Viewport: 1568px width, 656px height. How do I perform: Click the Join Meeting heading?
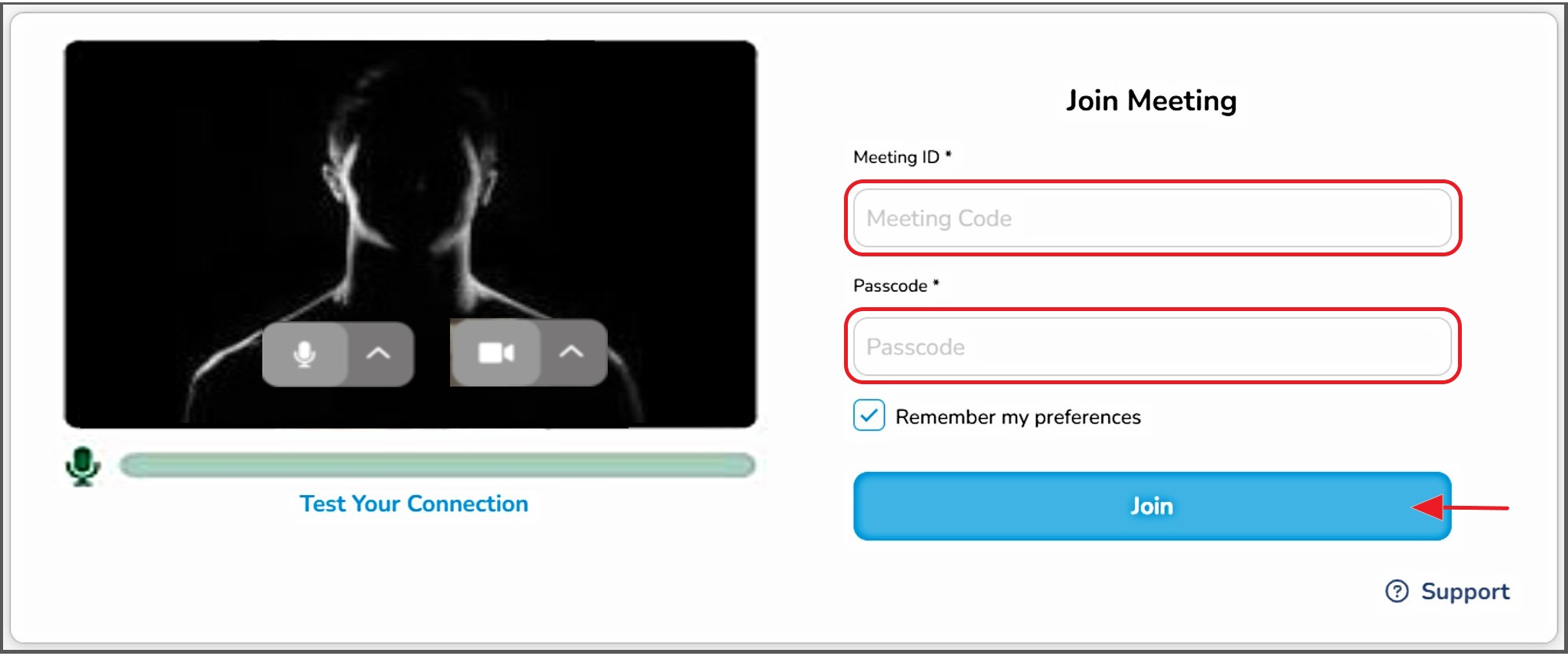click(x=1151, y=101)
